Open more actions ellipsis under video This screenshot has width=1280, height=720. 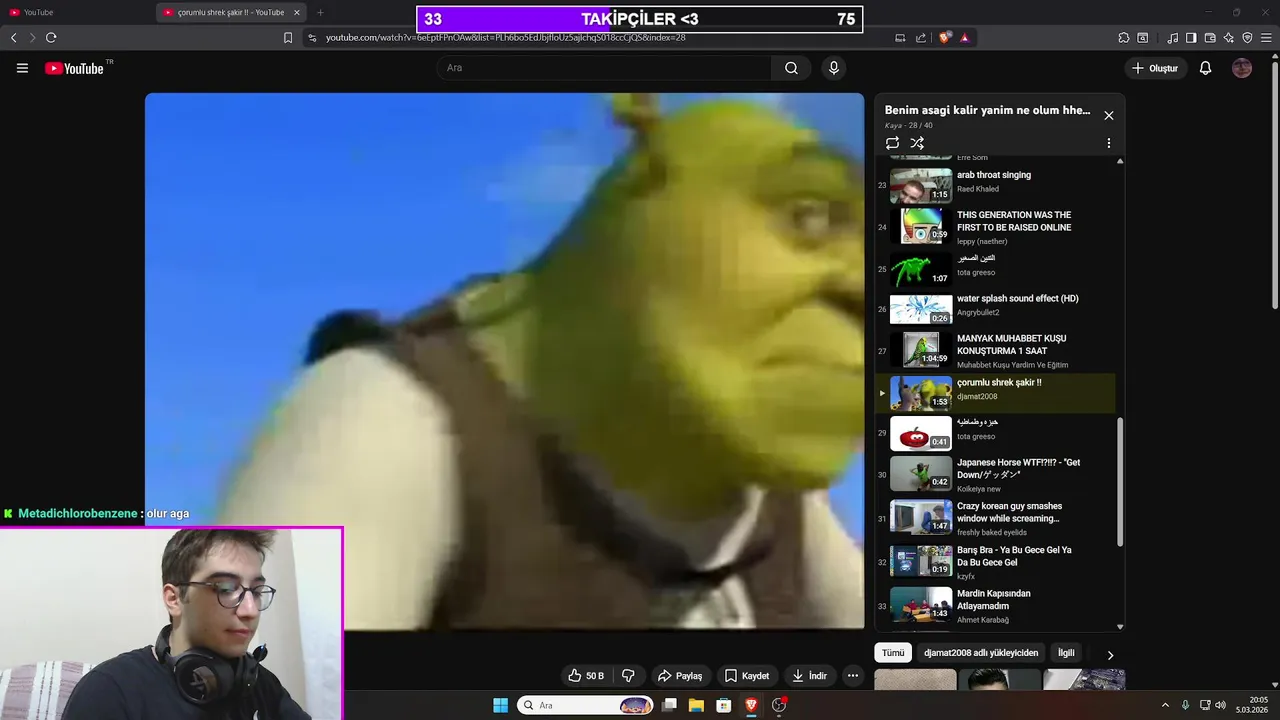tap(852, 676)
